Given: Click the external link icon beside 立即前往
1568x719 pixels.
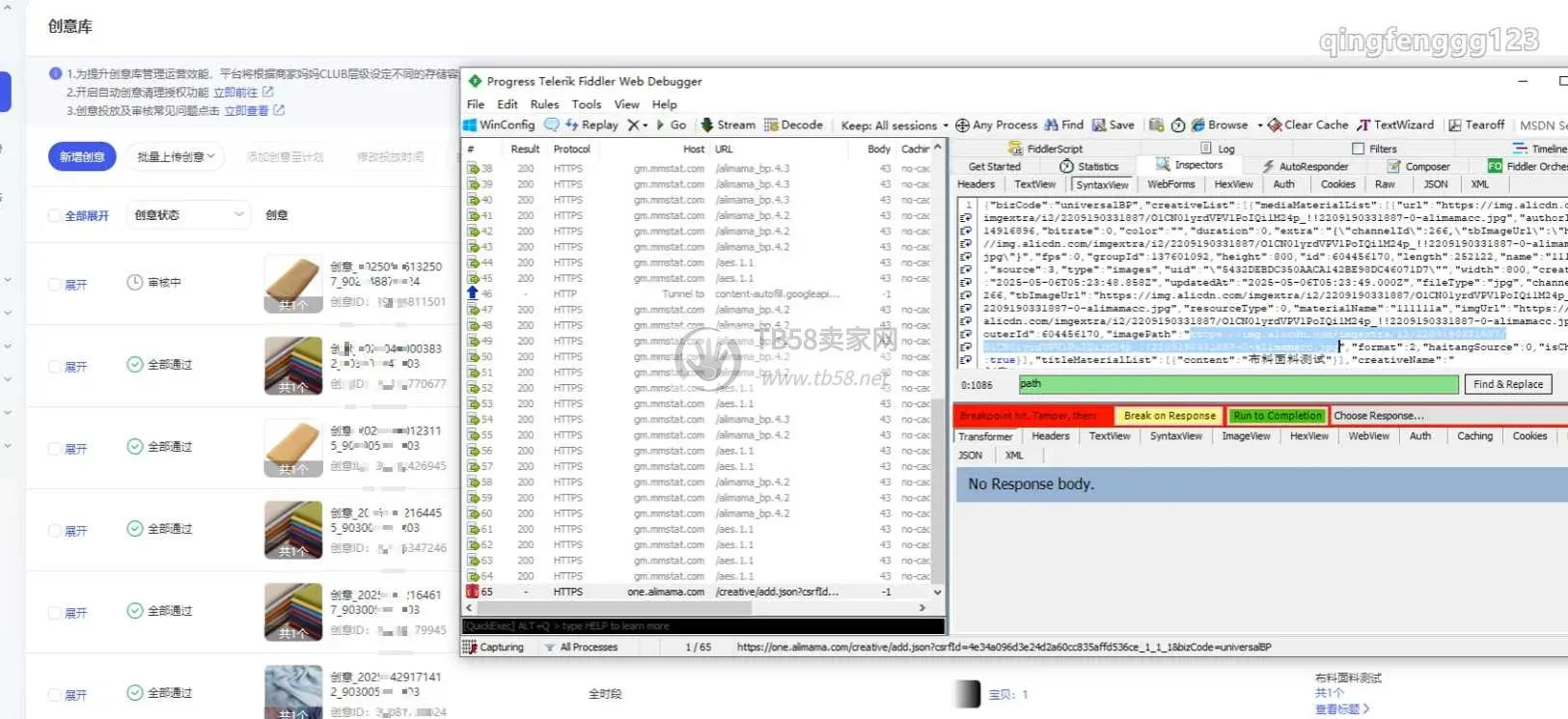Looking at the screenshot, I should [x=268, y=92].
